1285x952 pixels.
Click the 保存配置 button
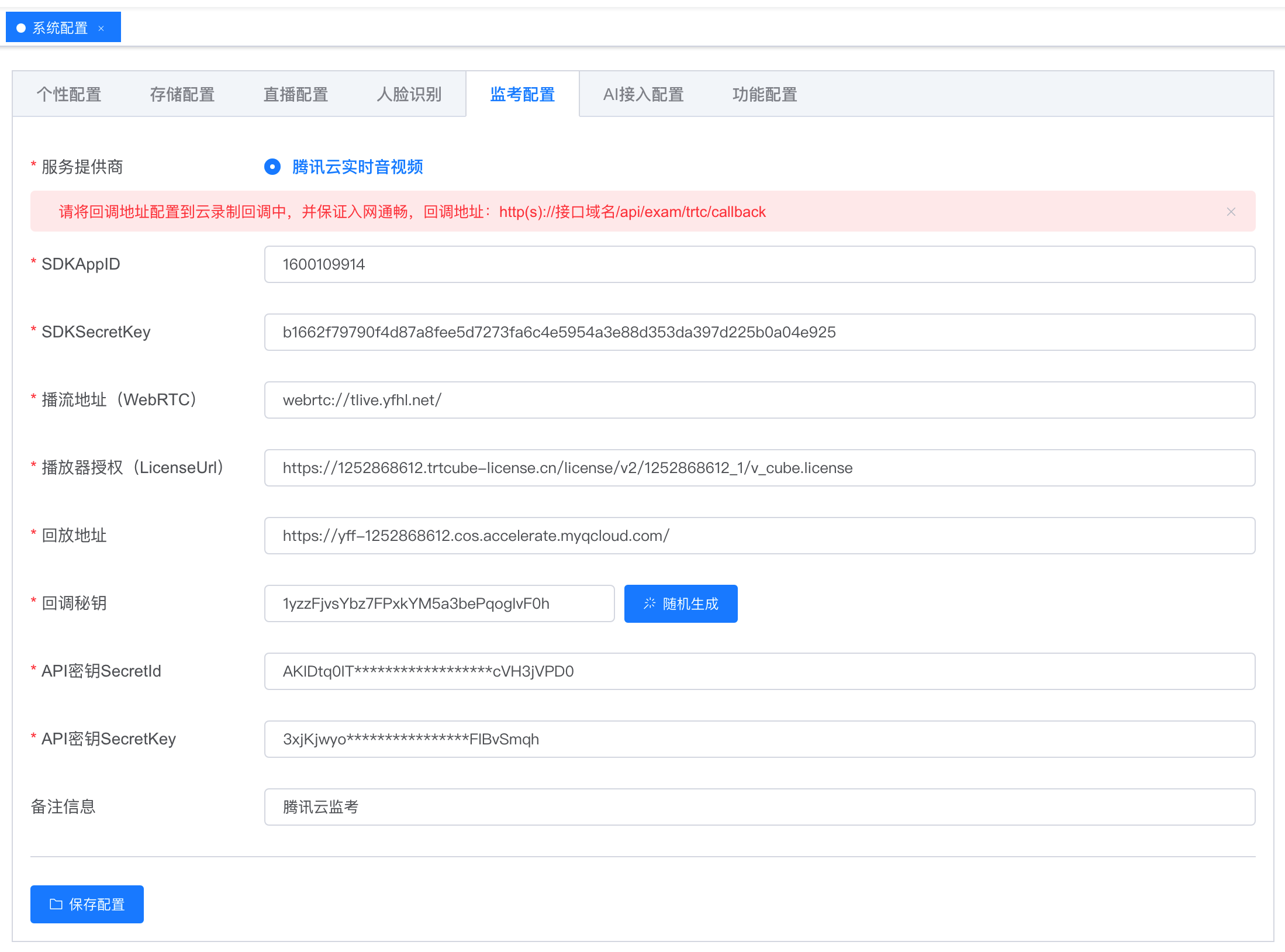tap(87, 904)
